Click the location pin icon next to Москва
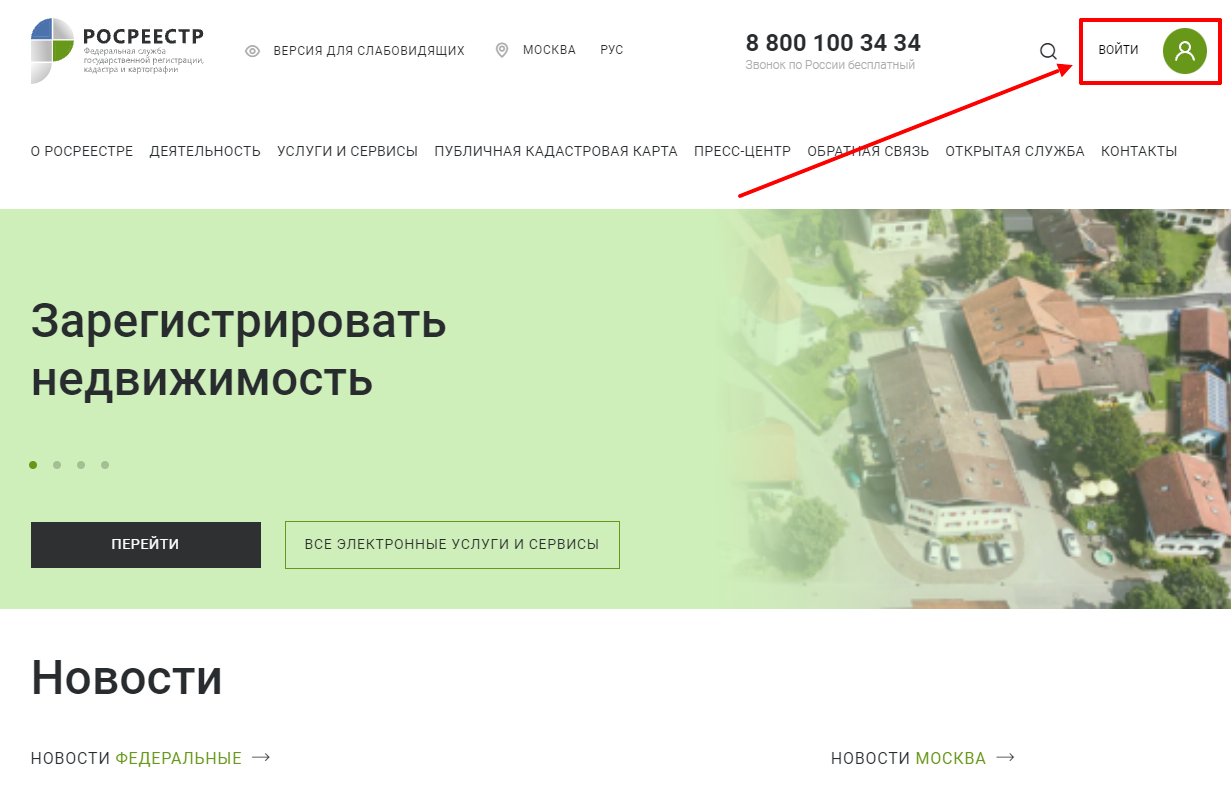The image size is (1231, 792). pyautogui.click(x=502, y=50)
